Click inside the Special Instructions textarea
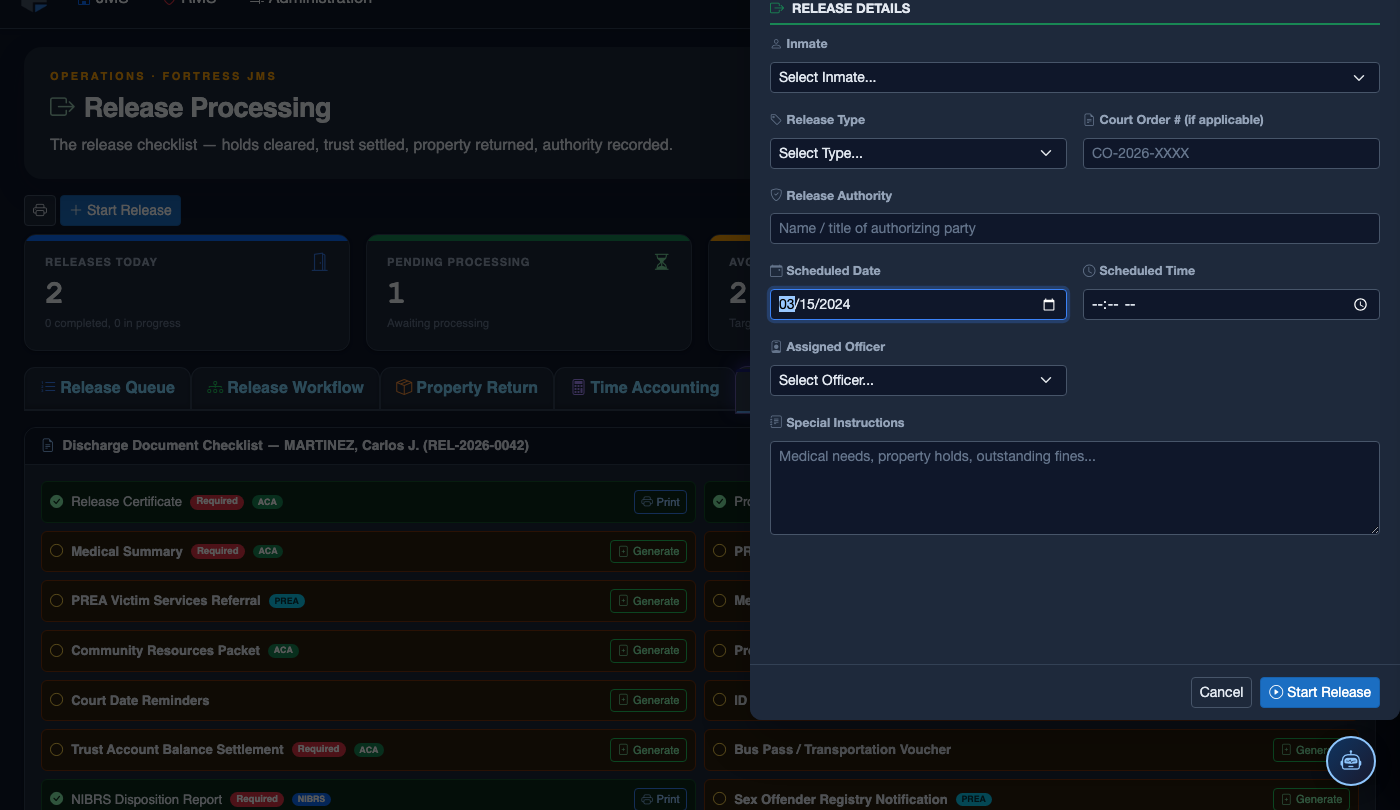The image size is (1400, 810). tap(1074, 488)
